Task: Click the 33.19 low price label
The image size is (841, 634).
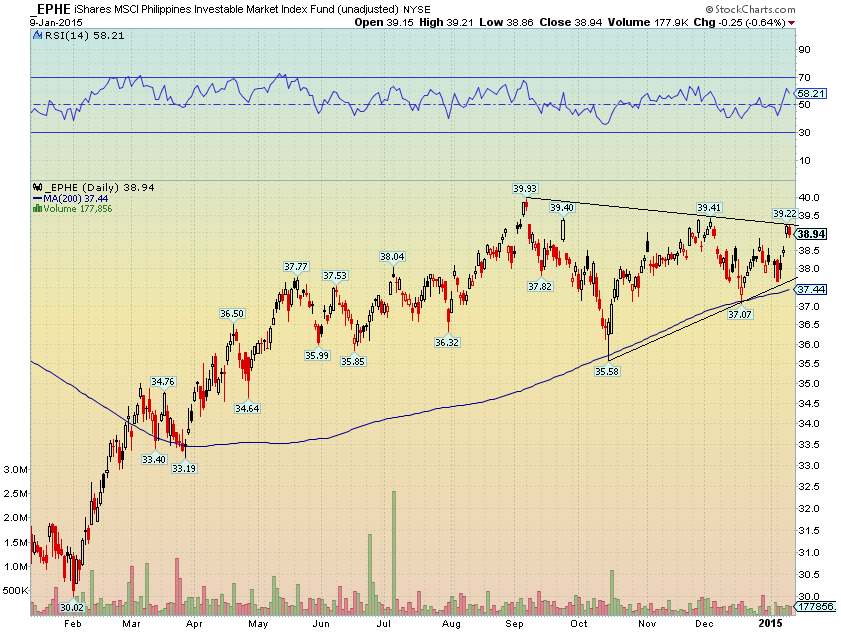Action: (184, 468)
